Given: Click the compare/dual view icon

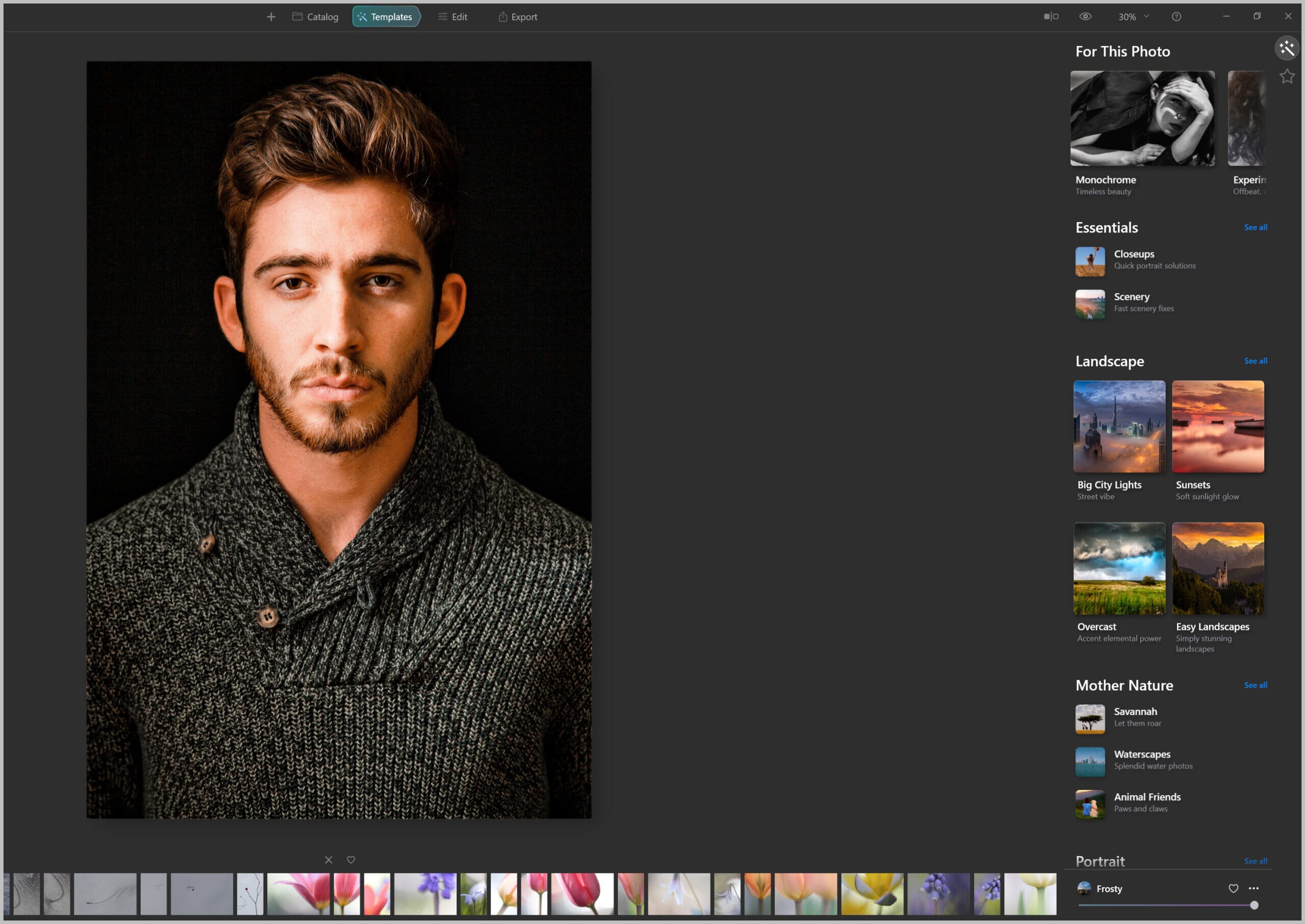Looking at the screenshot, I should click(x=1053, y=17).
